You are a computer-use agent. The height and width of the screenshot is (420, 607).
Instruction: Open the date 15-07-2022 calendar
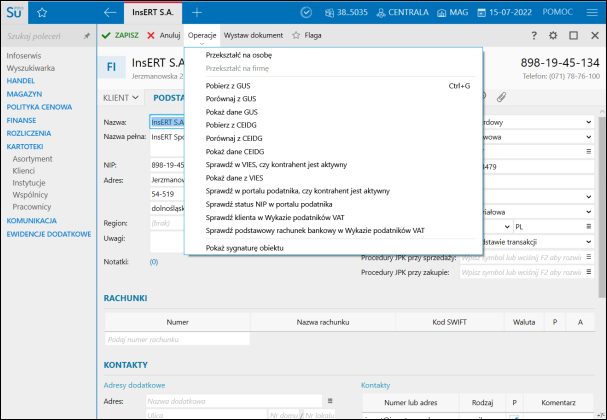(505, 13)
